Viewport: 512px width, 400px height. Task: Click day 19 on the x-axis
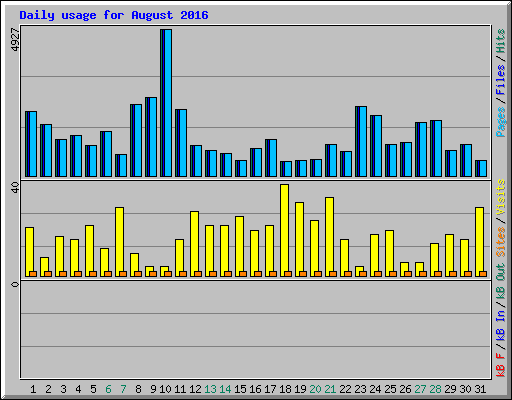[x=300, y=389]
